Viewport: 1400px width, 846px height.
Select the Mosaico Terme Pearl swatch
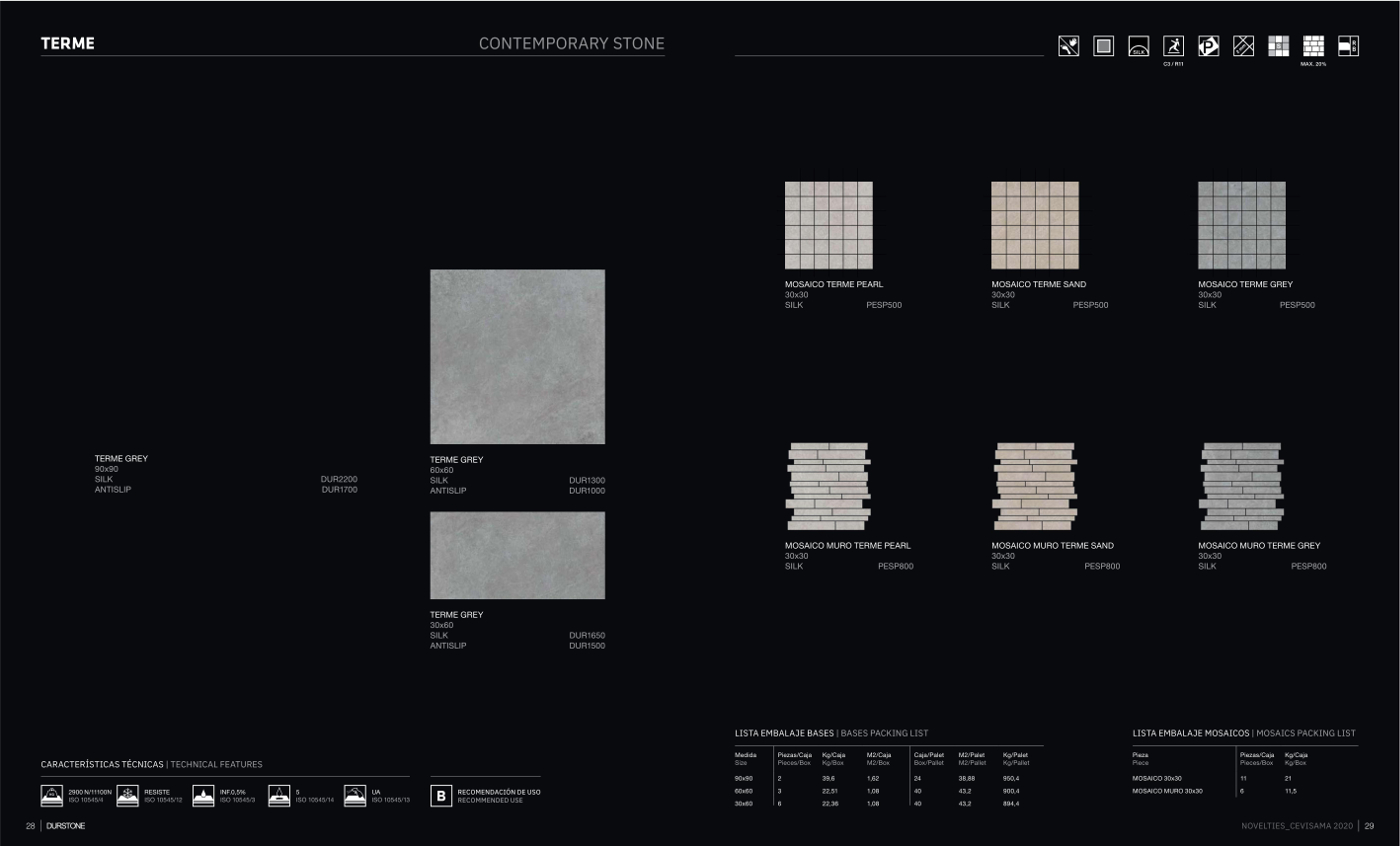(x=829, y=225)
